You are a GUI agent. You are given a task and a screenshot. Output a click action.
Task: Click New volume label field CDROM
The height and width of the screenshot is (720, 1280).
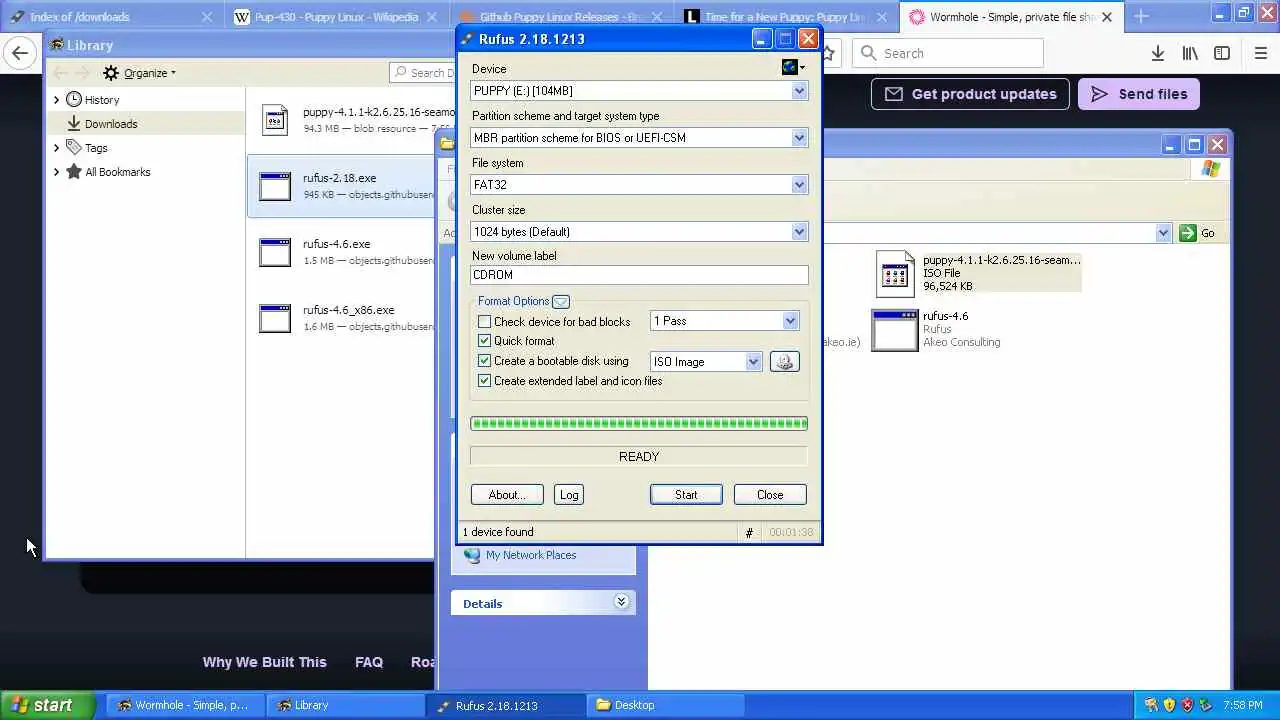(639, 275)
